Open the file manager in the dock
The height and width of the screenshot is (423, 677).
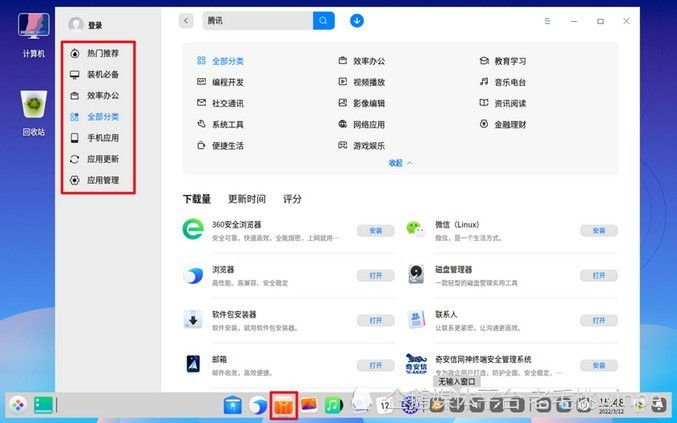(x=233, y=405)
